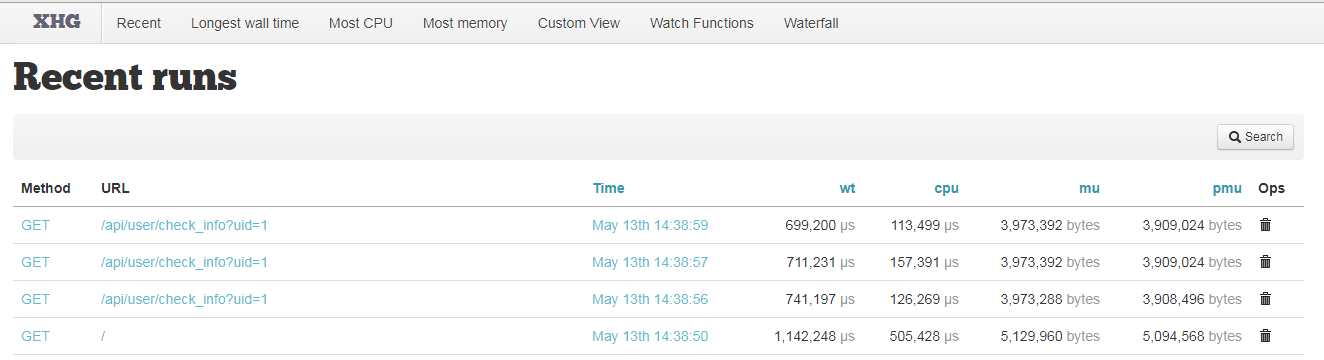Select the 126,269 µs cpu value
The image size is (1324, 360).
pos(924,299)
